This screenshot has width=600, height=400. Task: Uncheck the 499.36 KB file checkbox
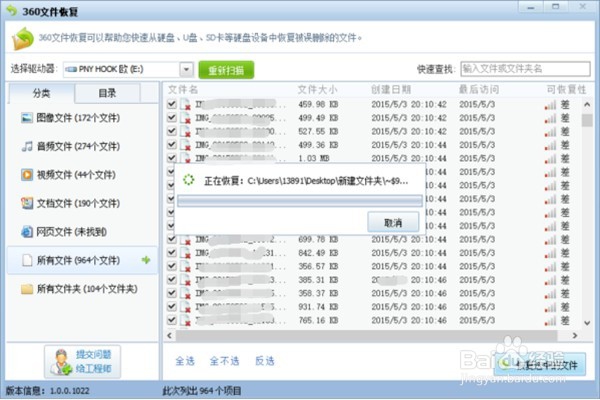[x=172, y=144]
